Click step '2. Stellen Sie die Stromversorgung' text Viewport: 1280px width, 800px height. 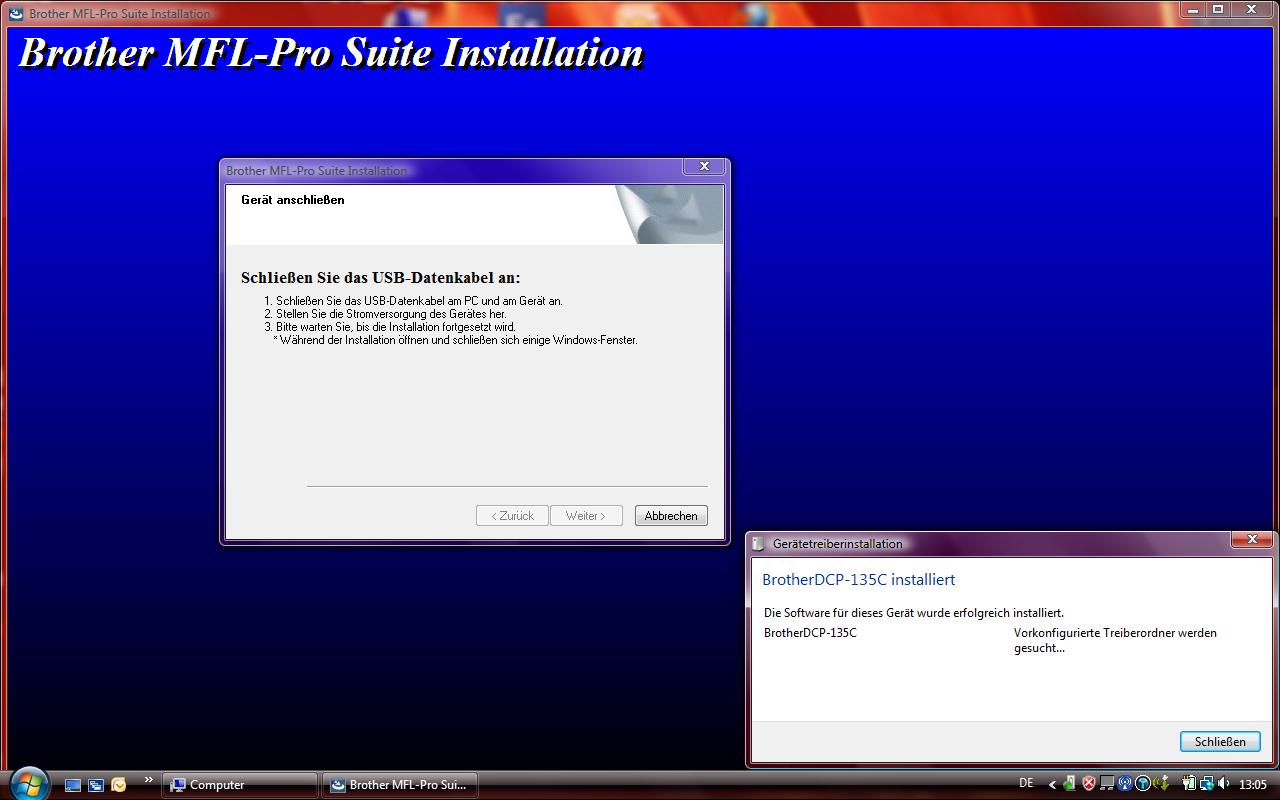click(x=385, y=314)
